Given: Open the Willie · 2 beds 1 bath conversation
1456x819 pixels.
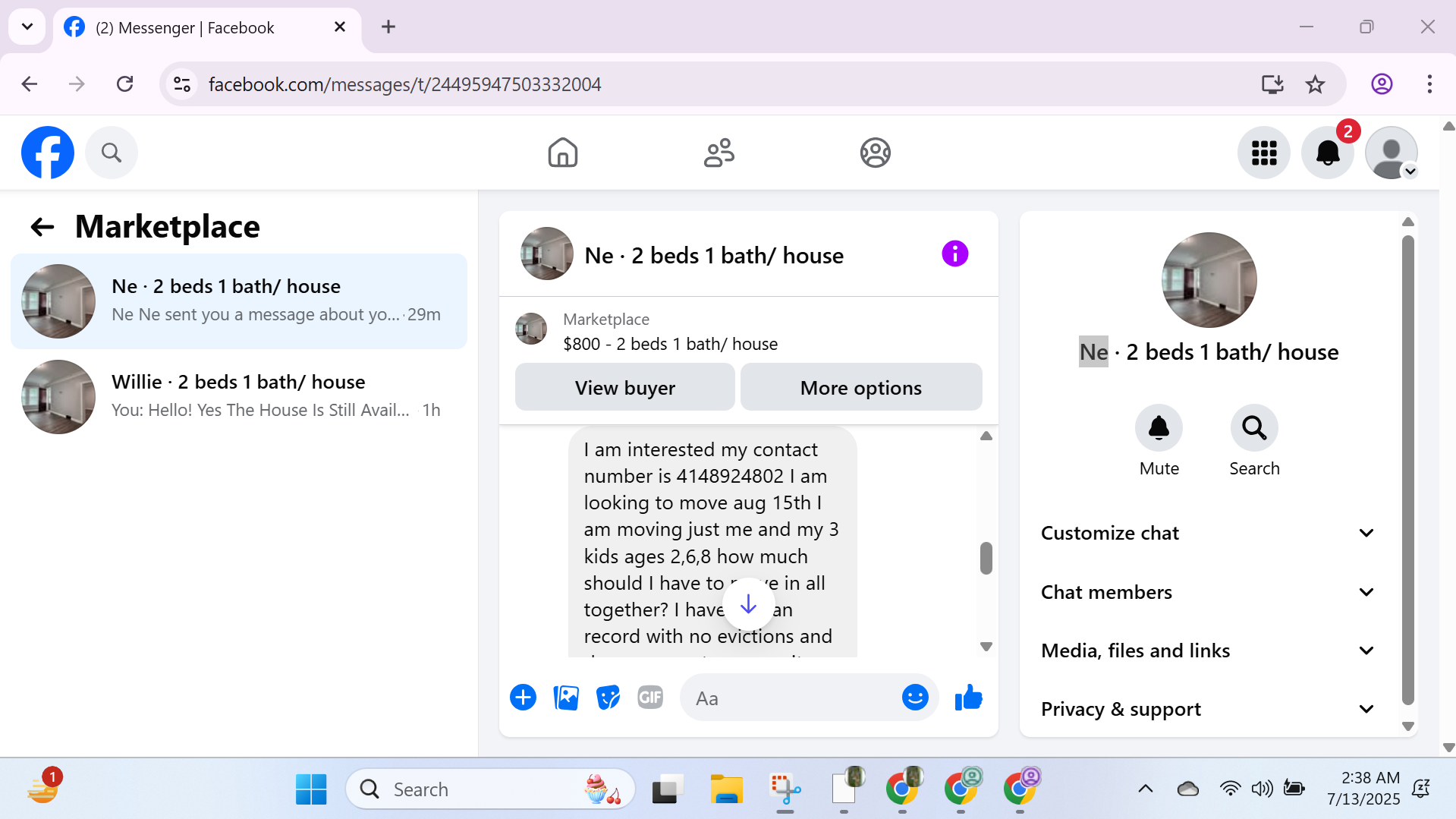Looking at the screenshot, I should 239,397.
